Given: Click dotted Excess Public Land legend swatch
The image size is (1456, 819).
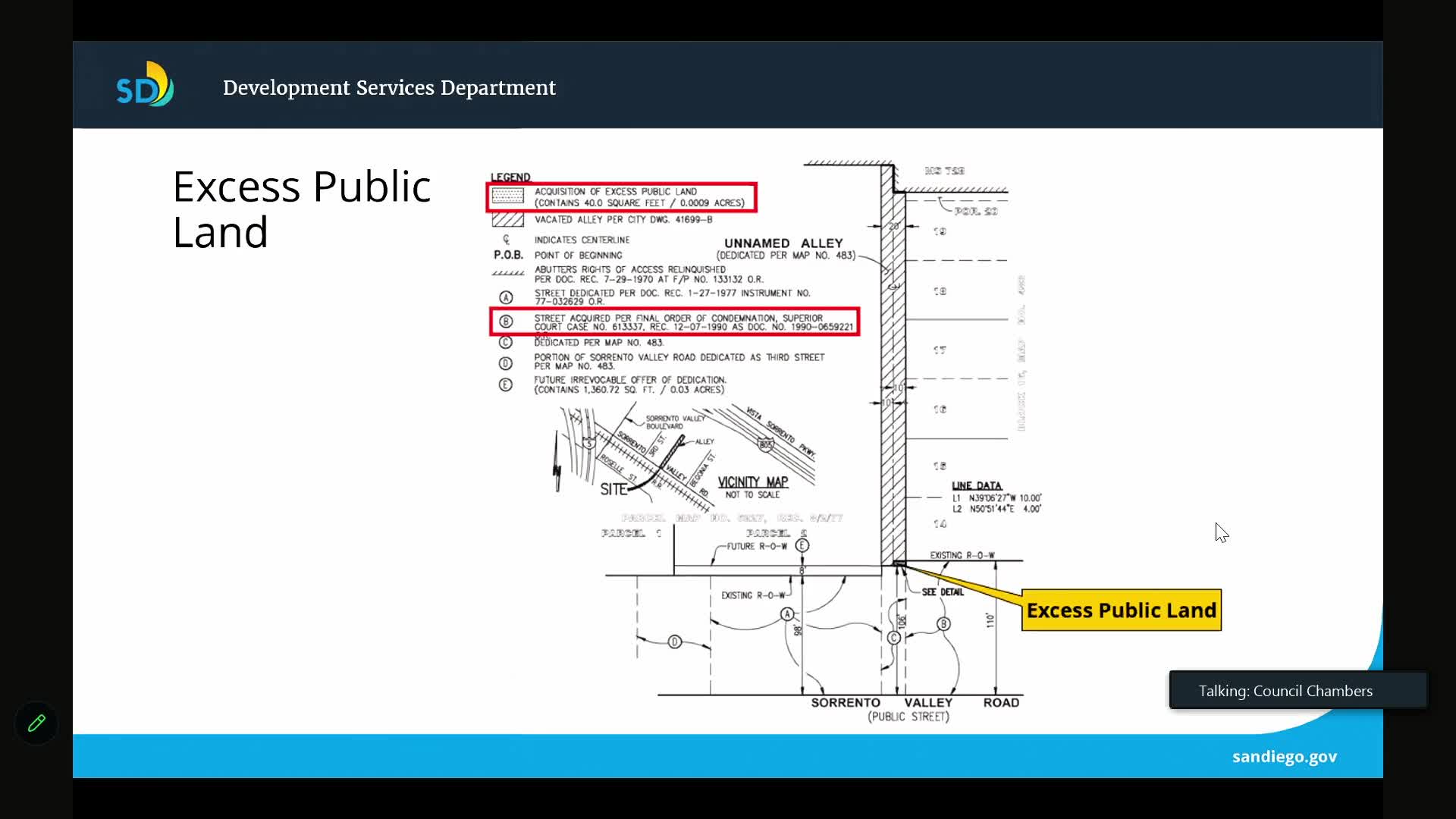Looking at the screenshot, I should click(507, 197).
